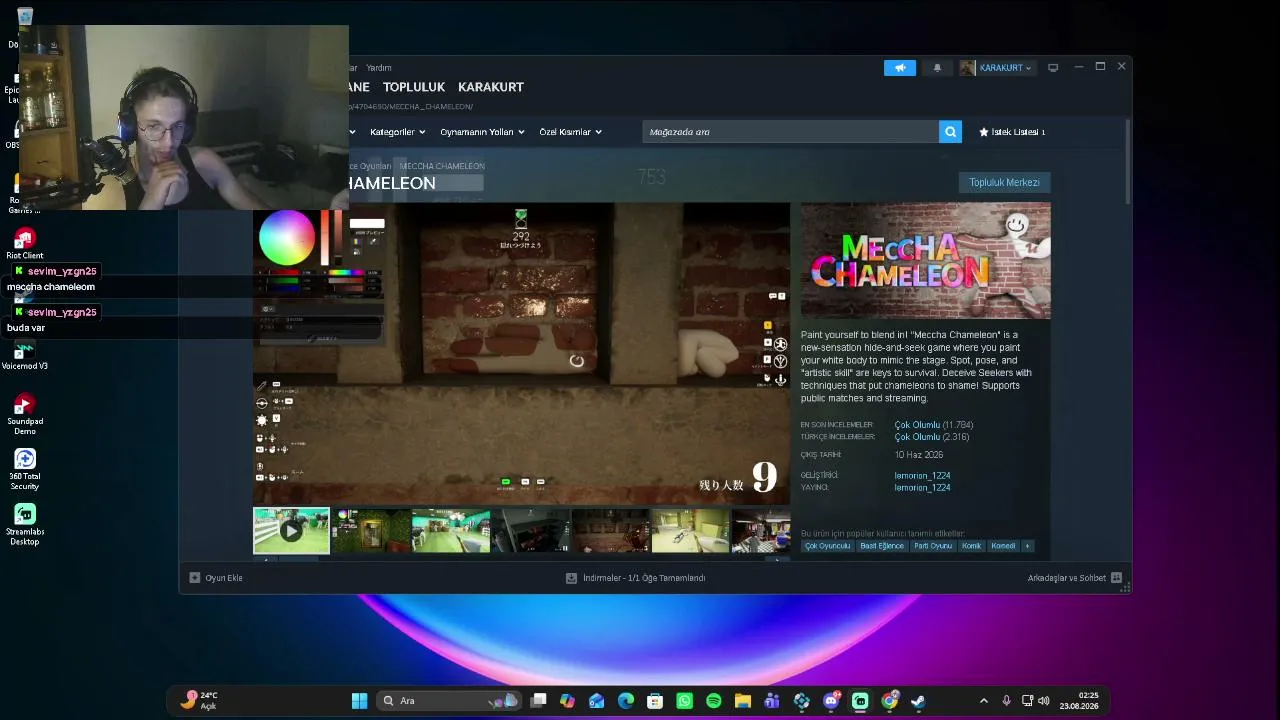Switch to Steam on the taskbar
The height and width of the screenshot is (720, 1280).
[918, 701]
